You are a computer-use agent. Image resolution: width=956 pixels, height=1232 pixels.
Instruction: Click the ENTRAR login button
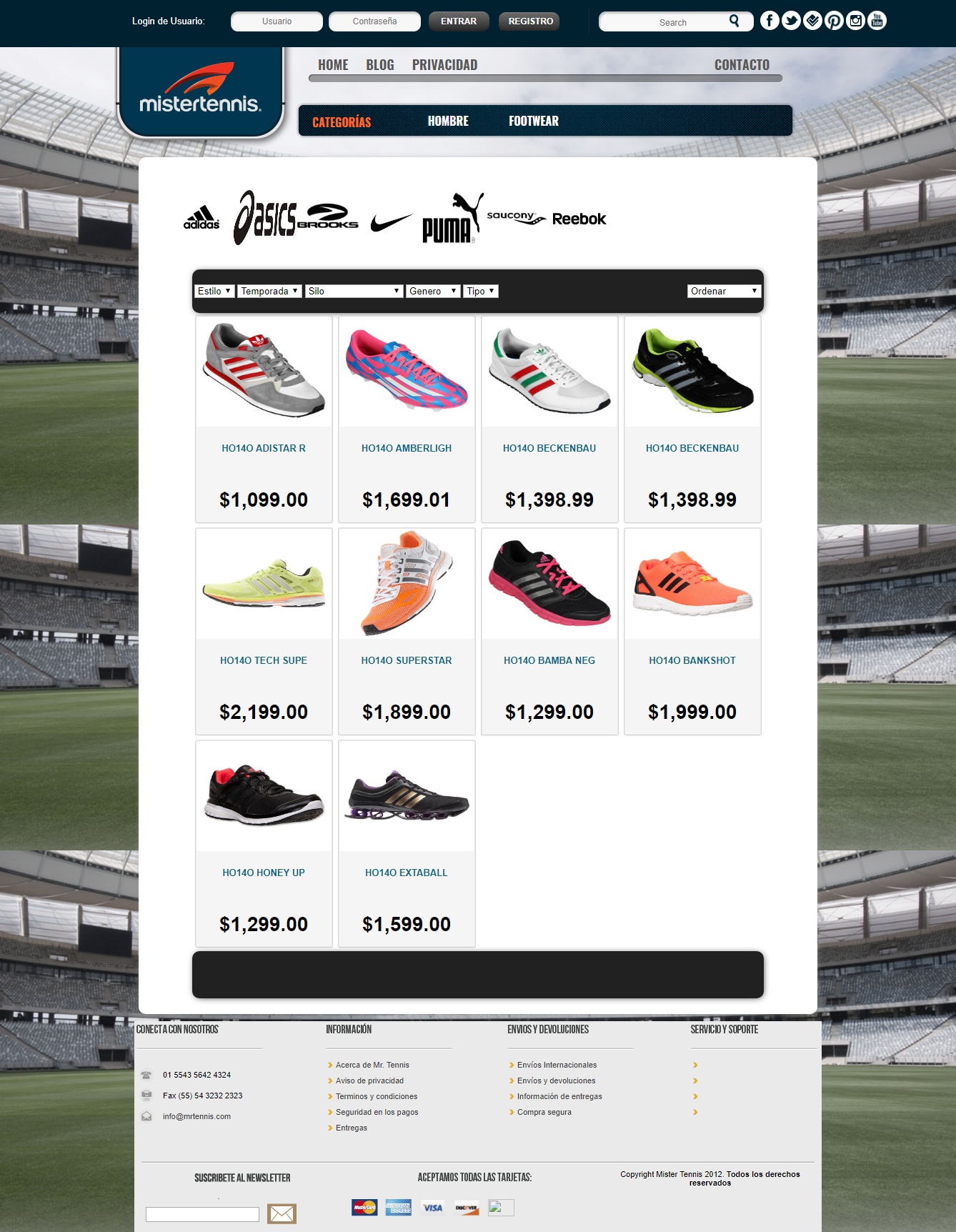coord(459,21)
